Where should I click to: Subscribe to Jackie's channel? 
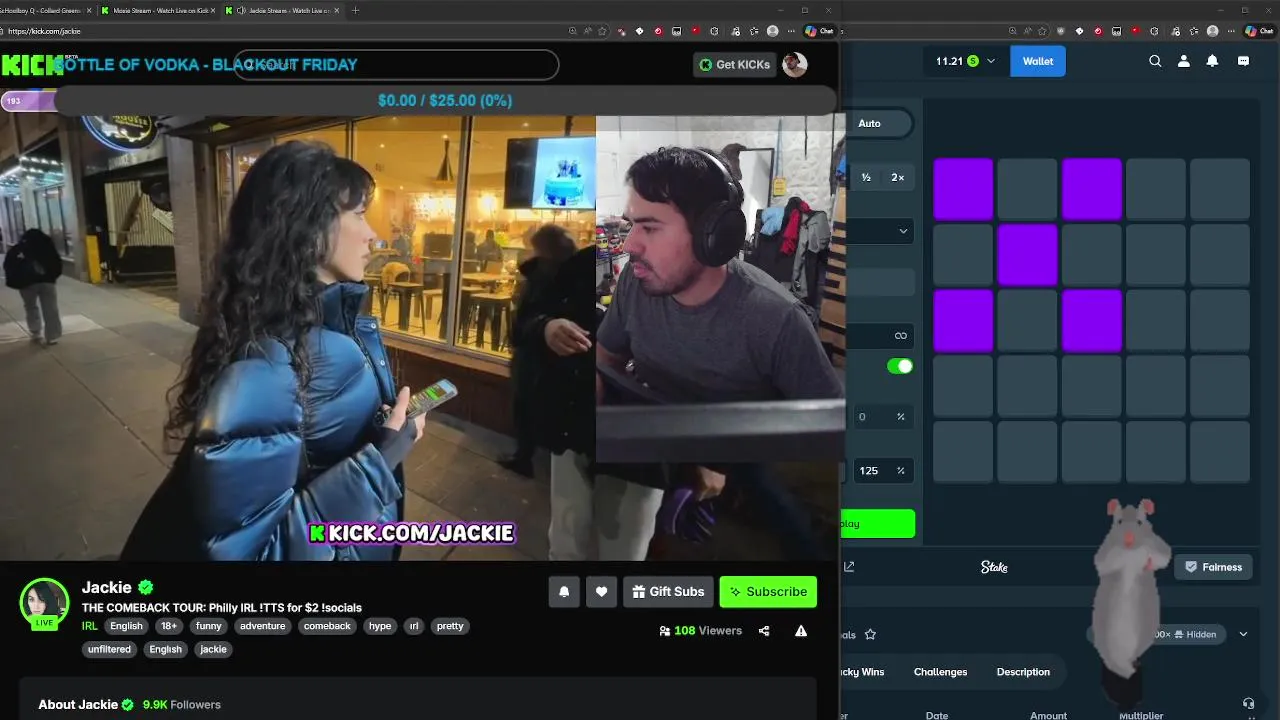(768, 591)
